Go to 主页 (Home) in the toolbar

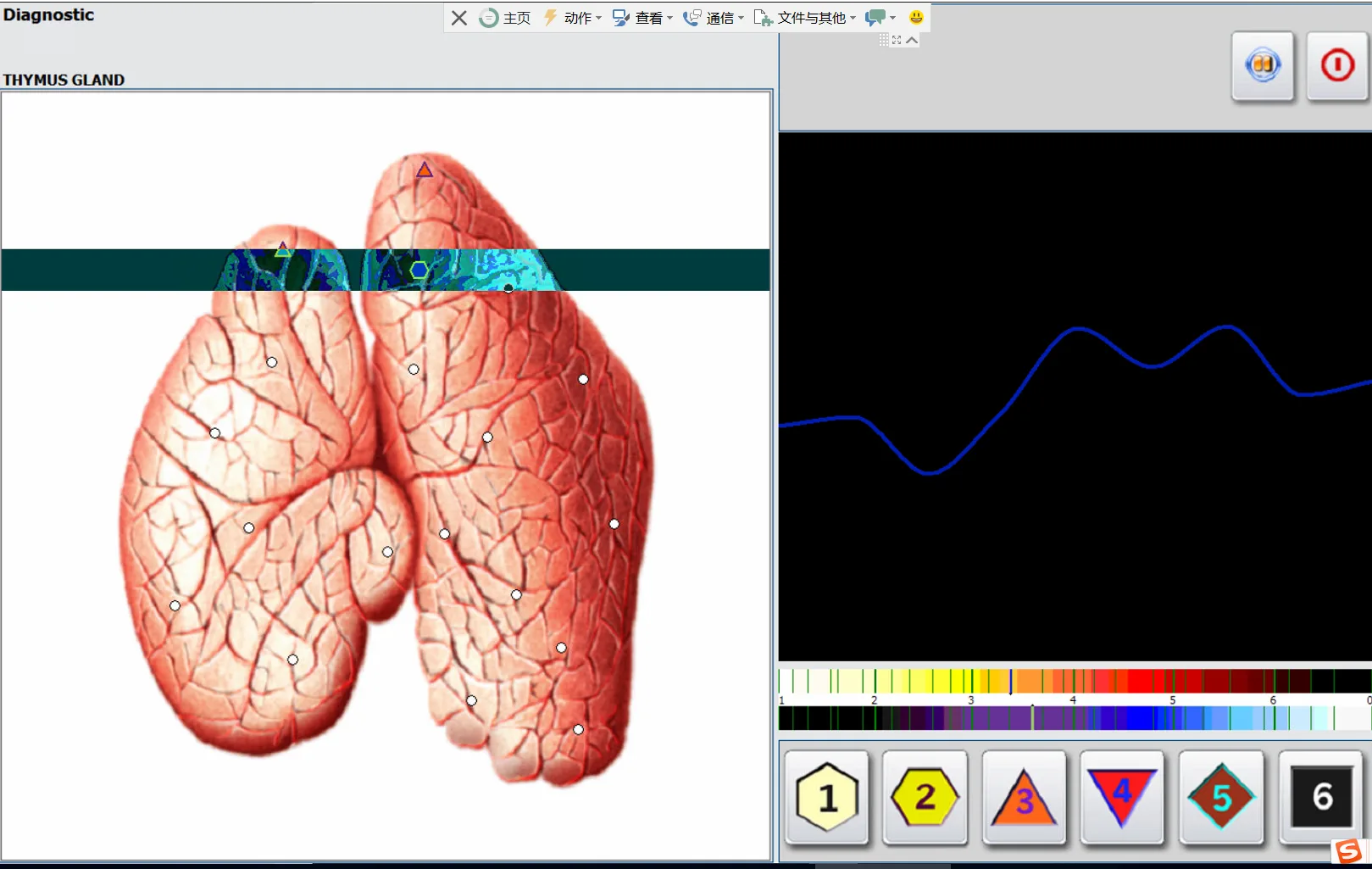[506, 18]
